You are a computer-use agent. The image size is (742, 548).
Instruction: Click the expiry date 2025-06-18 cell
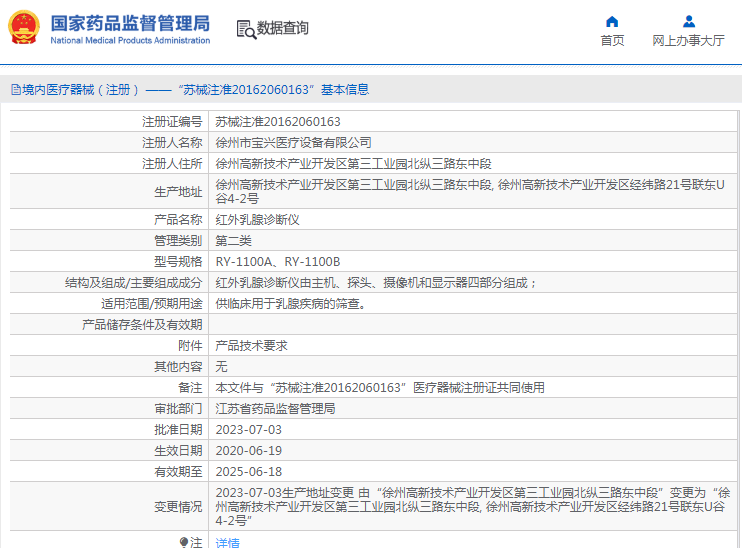tap(249, 471)
